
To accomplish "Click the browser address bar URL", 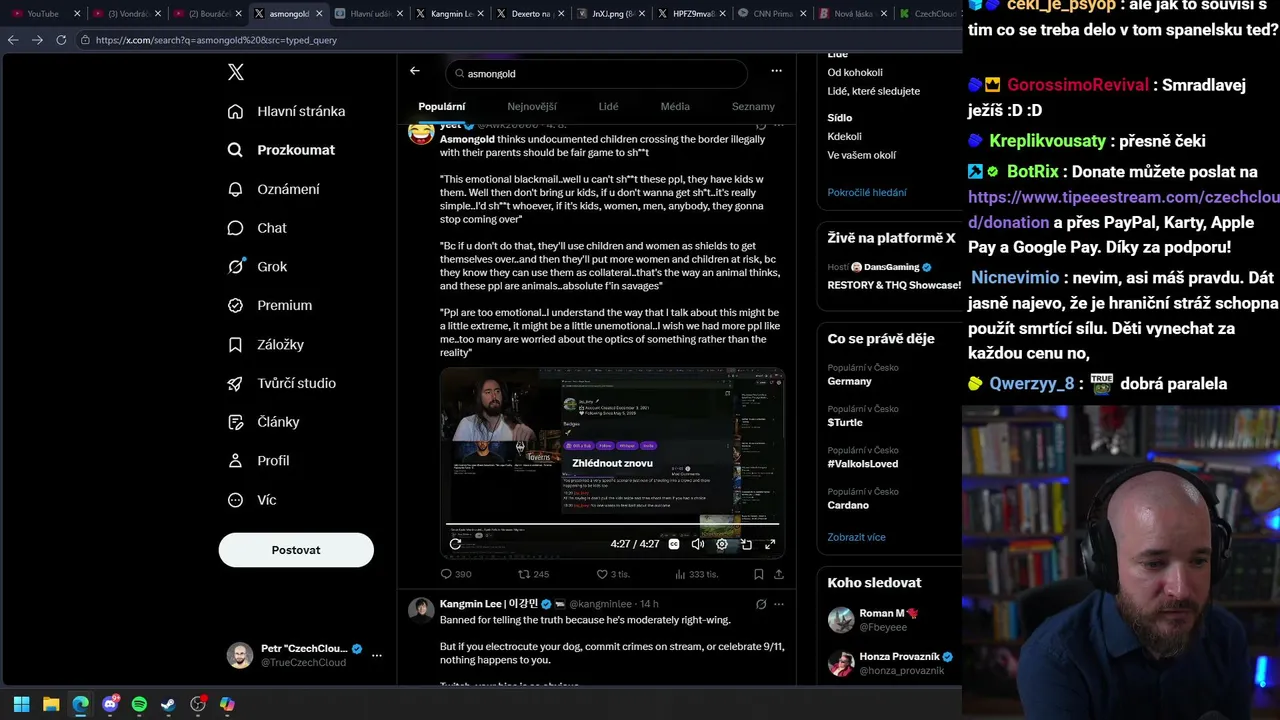I will [x=217, y=40].
